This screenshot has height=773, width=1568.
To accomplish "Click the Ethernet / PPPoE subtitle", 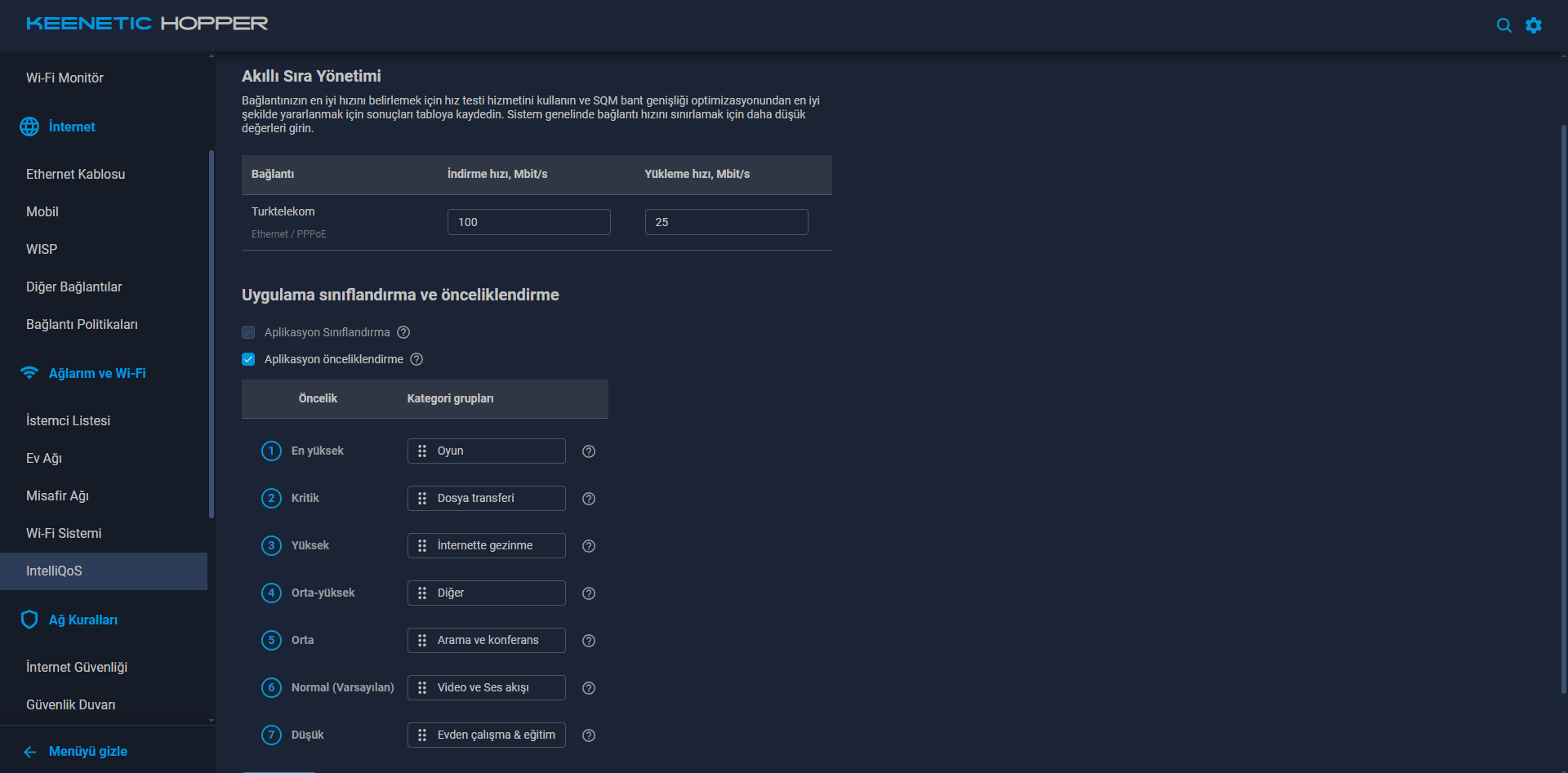I will [289, 234].
